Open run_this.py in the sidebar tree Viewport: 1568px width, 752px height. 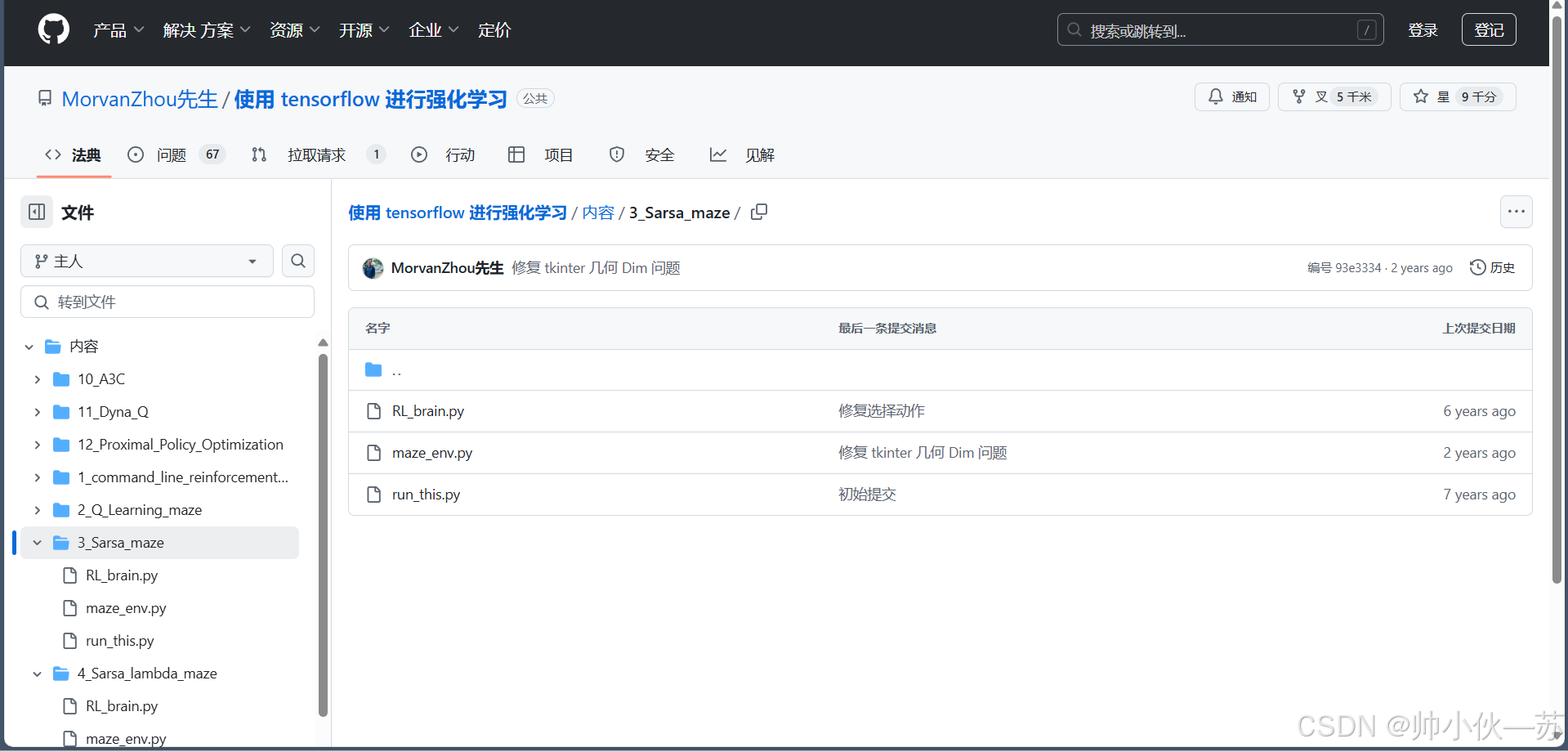click(x=120, y=641)
